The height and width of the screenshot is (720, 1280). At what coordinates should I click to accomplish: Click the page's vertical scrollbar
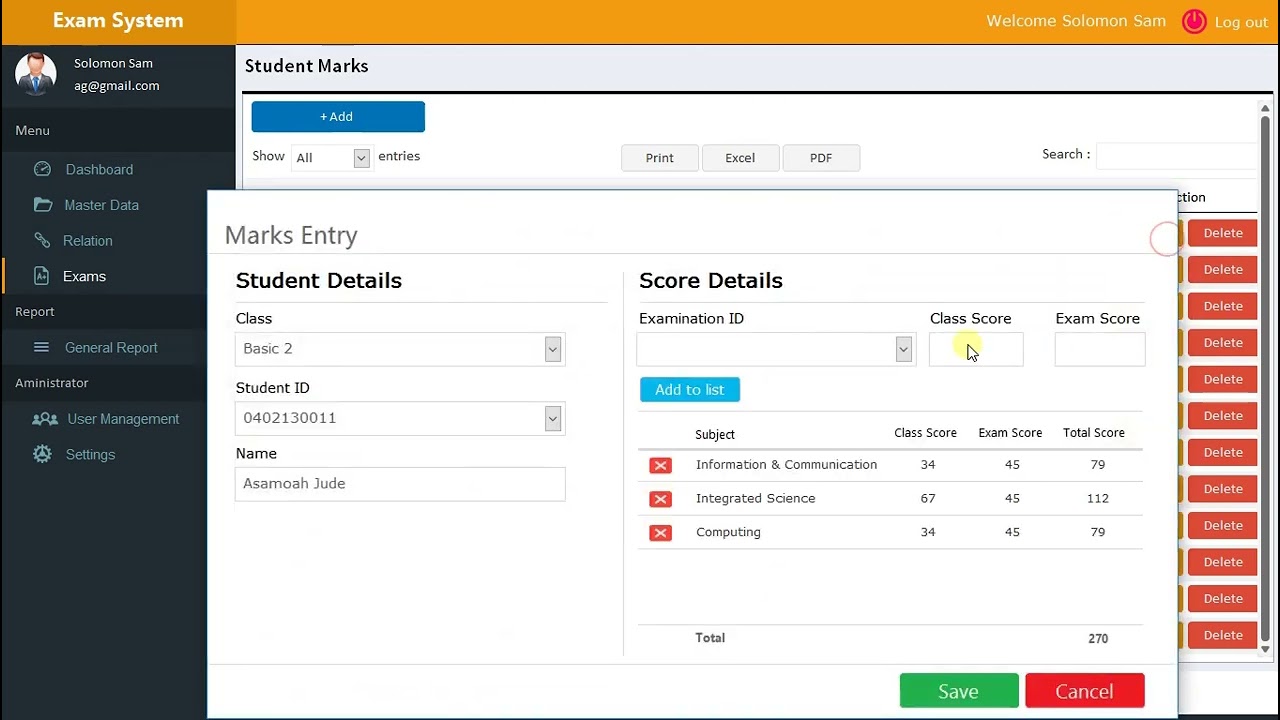pos(1265,378)
